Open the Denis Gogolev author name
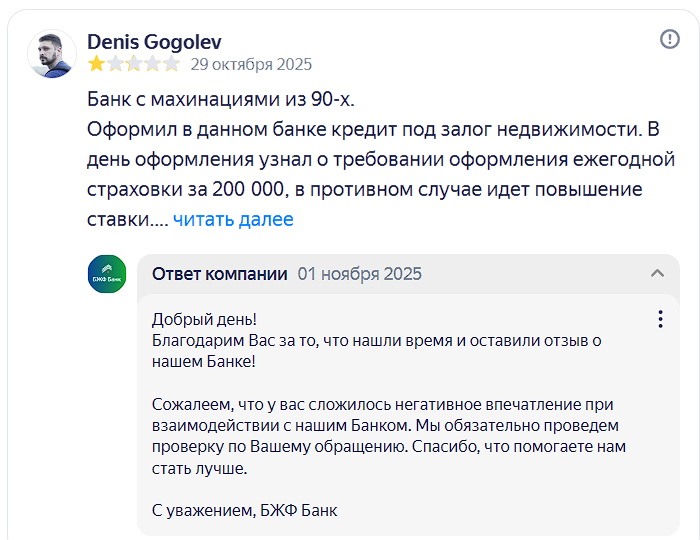The image size is (700, 540). coord(154,42)
